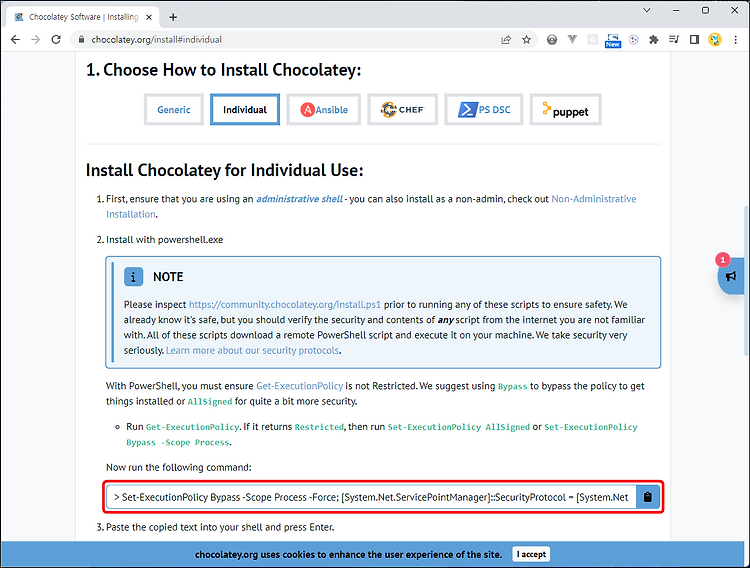Accept cookies with I accept button
The image size is (750, 568).
click(x=531, y=554)
